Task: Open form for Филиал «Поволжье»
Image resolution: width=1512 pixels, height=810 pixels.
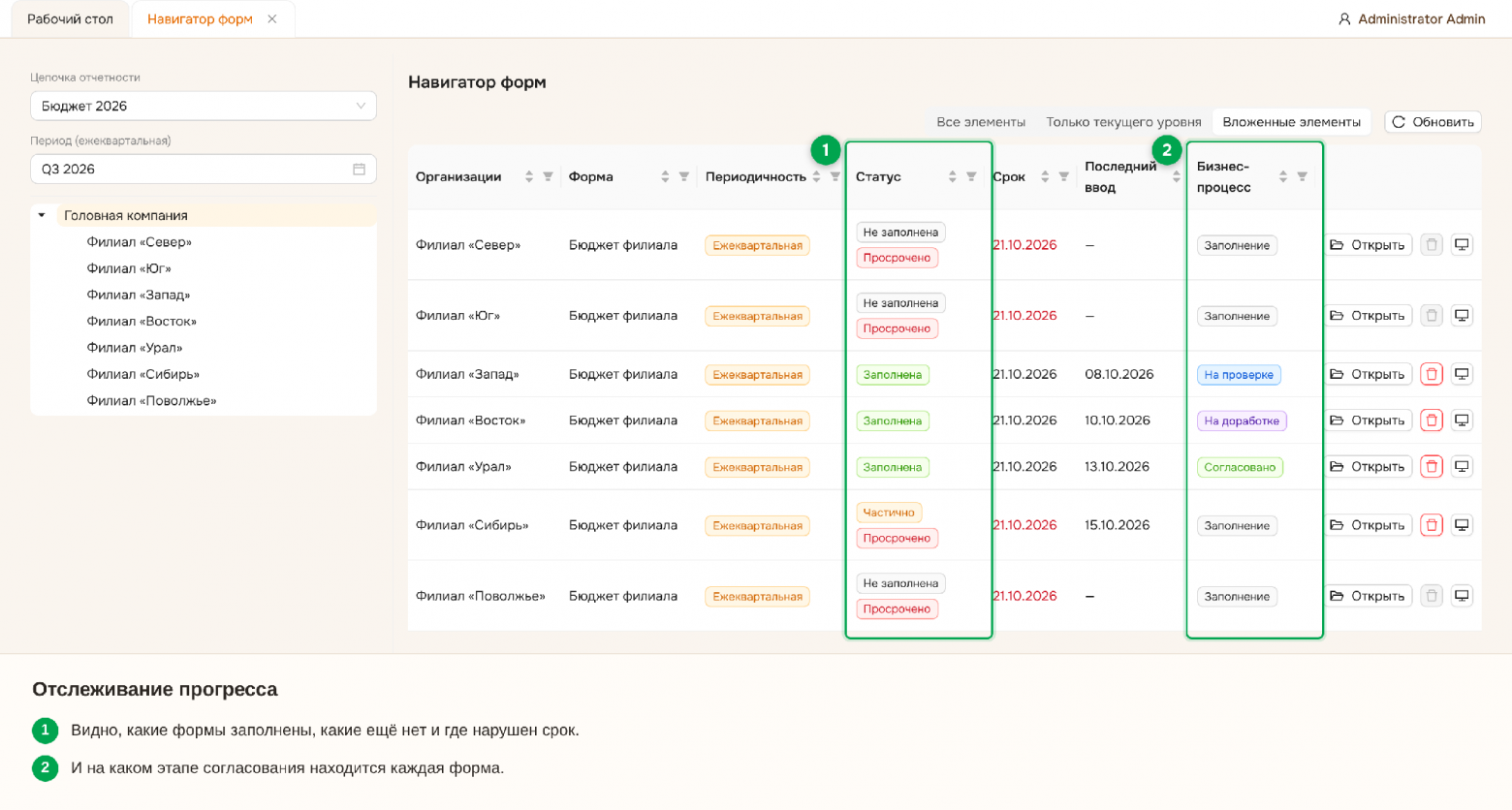Action: [x=1368, y=596]
